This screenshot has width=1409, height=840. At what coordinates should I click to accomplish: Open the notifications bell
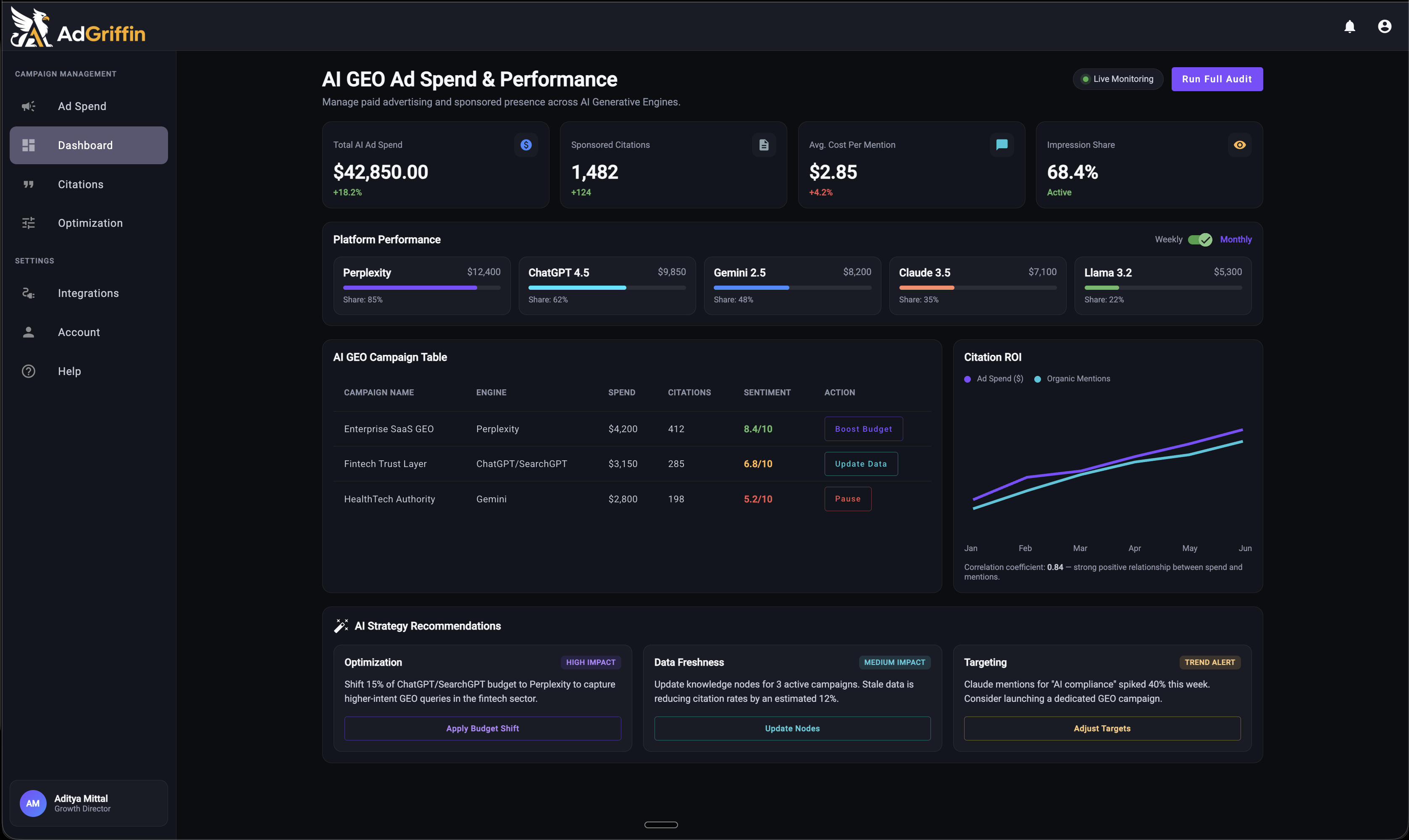pos(1350,26)
